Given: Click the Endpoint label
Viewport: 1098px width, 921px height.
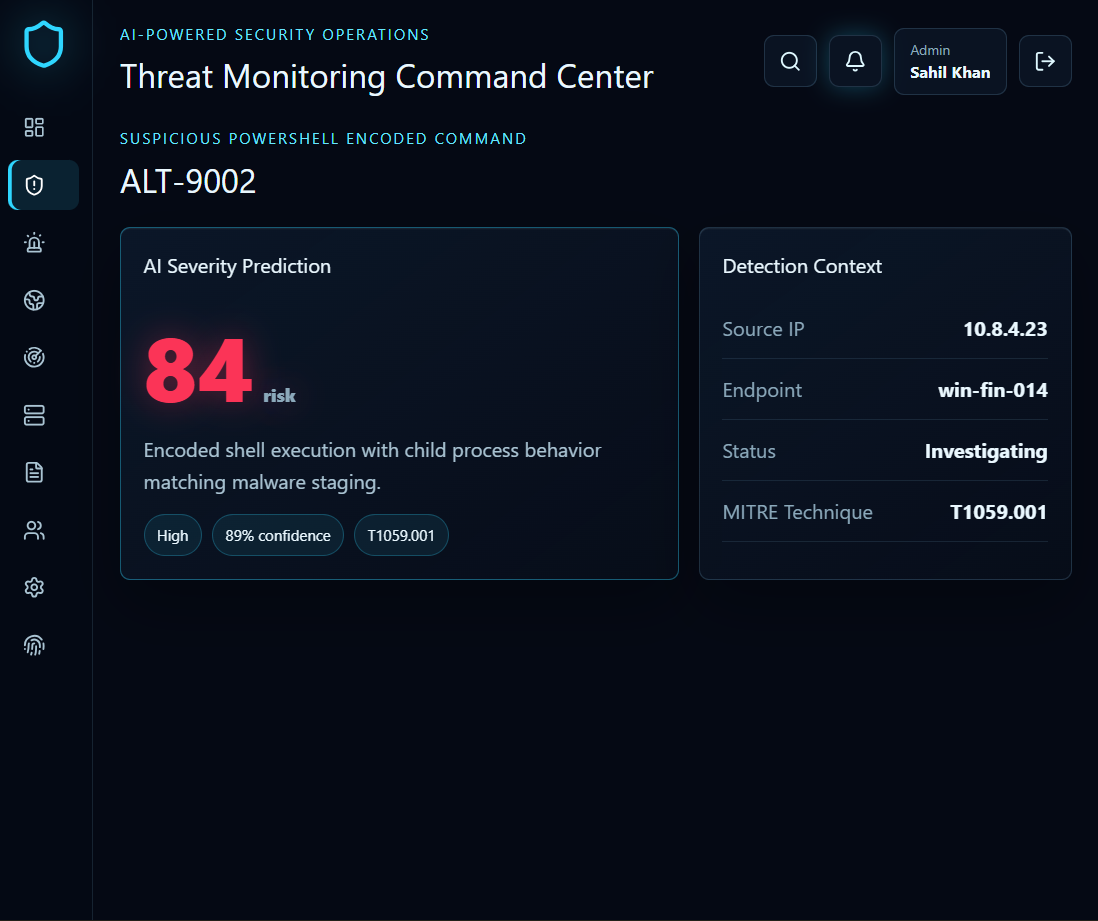Looking at the screenshot, I should pos(762,390).
